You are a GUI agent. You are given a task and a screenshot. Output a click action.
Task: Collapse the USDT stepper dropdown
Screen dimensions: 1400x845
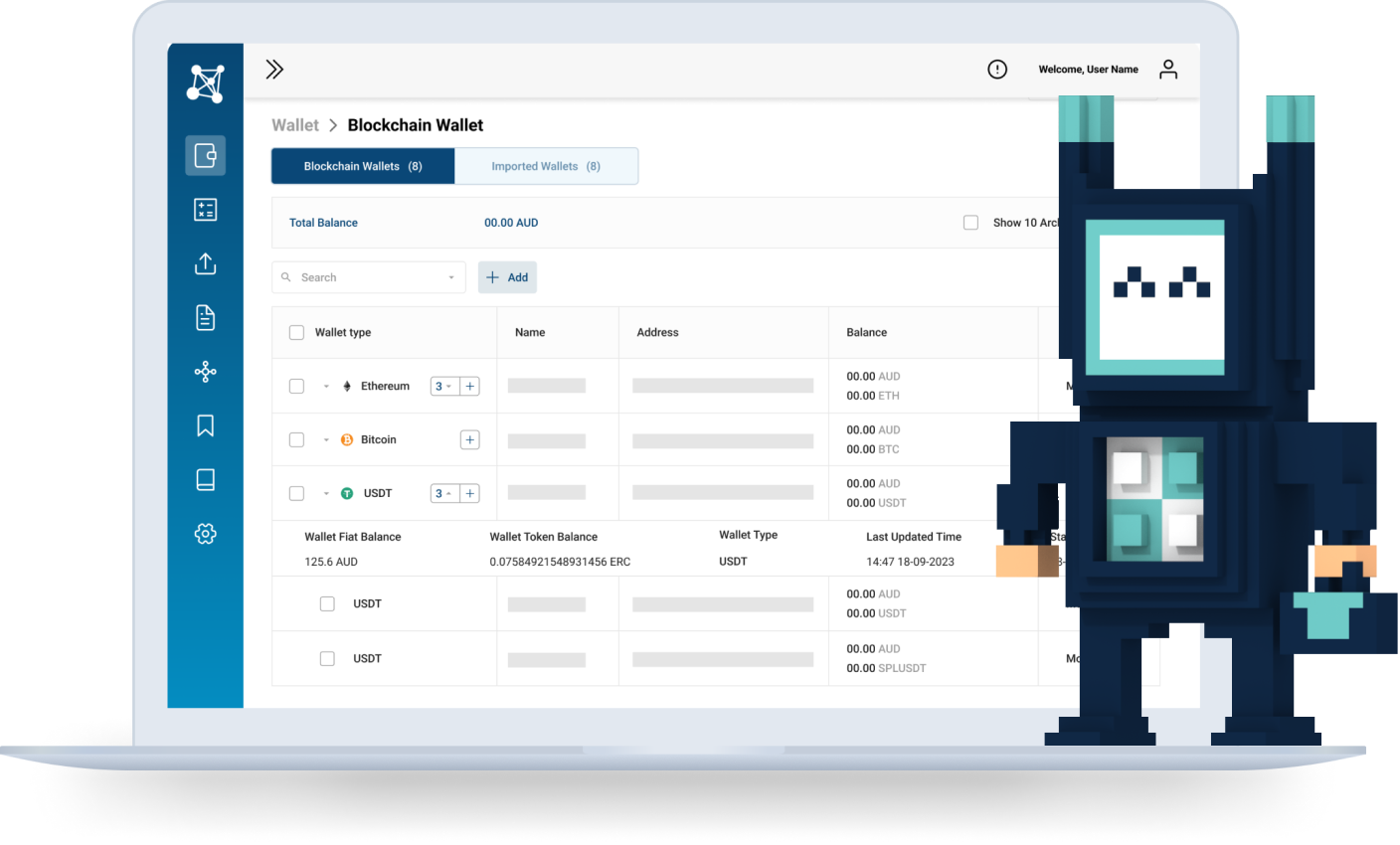point(443,493)
